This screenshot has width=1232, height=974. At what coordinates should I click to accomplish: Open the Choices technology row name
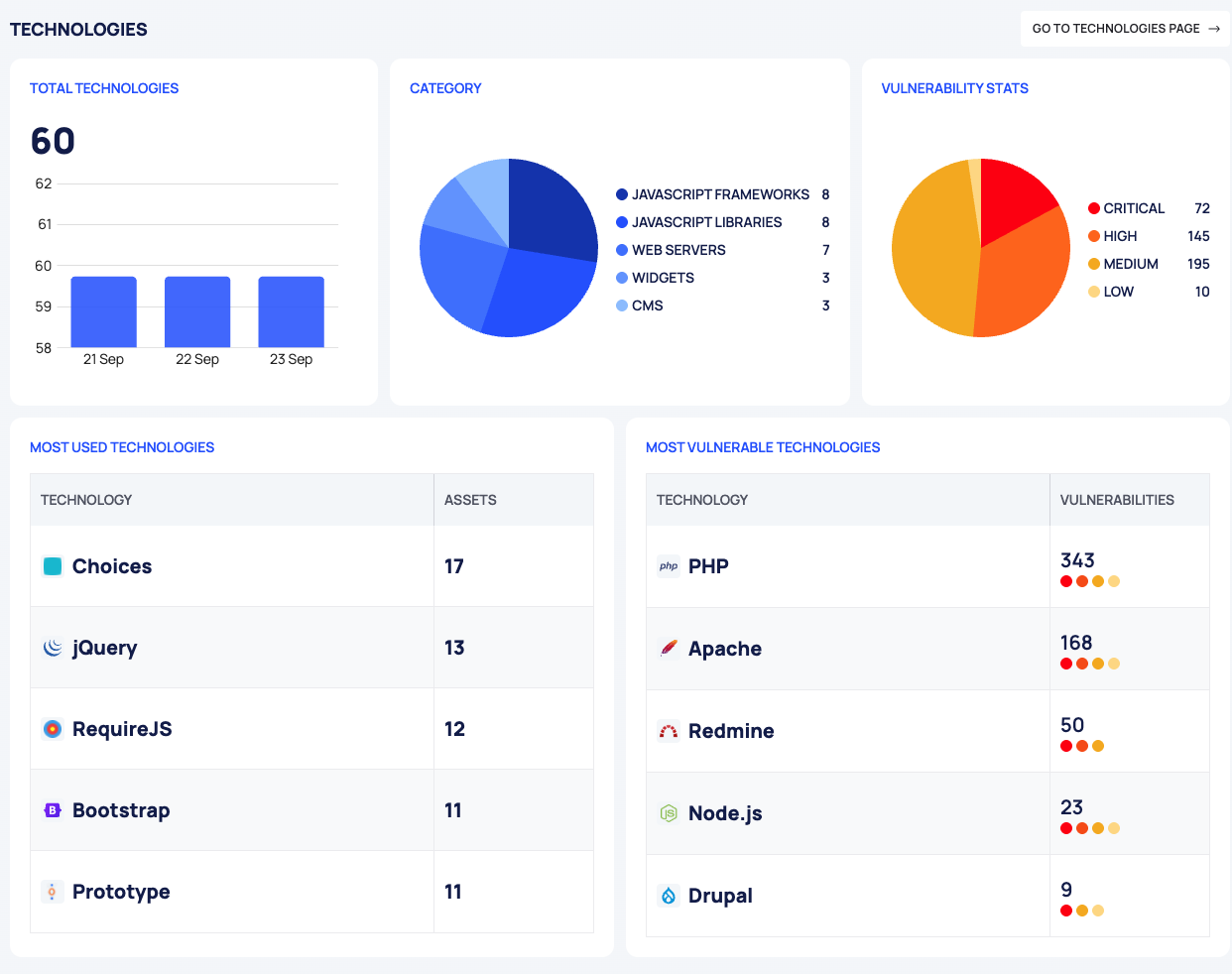pyautogui.click(x=112, y=566)
